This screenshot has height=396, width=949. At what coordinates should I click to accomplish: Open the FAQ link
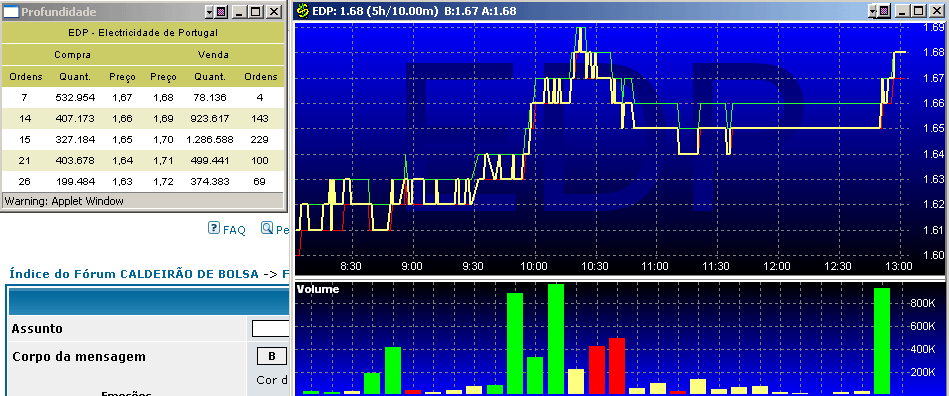pos(234,230)
